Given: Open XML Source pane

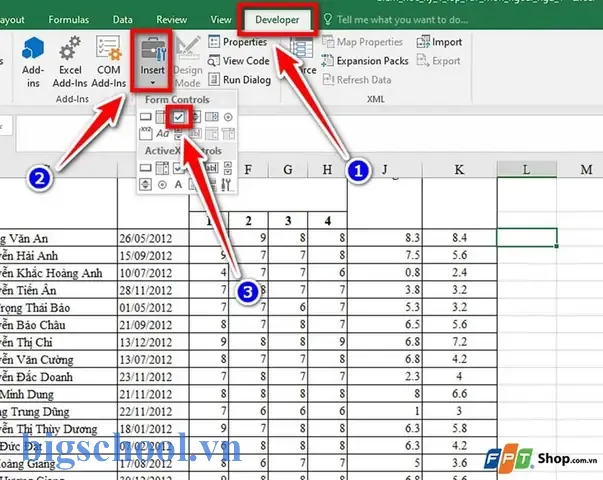Looking at the screenshot, I should (304, 58).
